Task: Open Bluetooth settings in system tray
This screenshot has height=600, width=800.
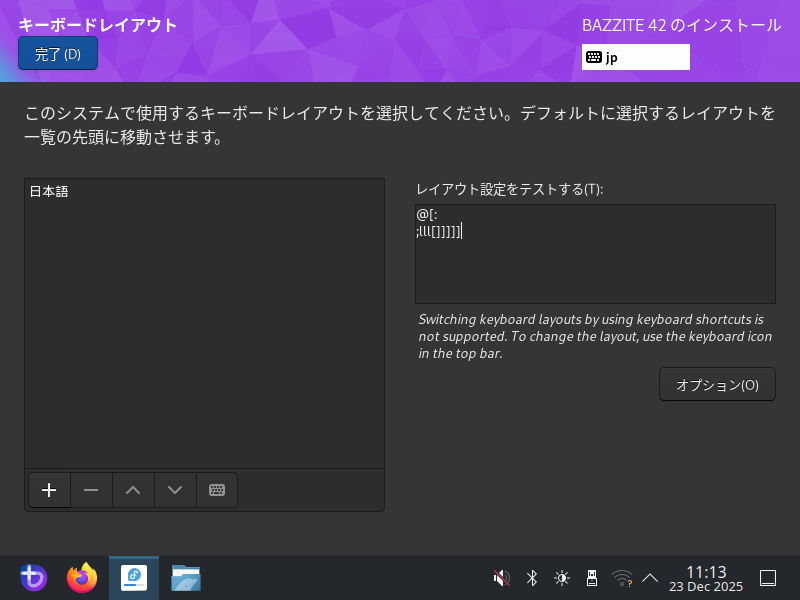Action: click(532, 578)
